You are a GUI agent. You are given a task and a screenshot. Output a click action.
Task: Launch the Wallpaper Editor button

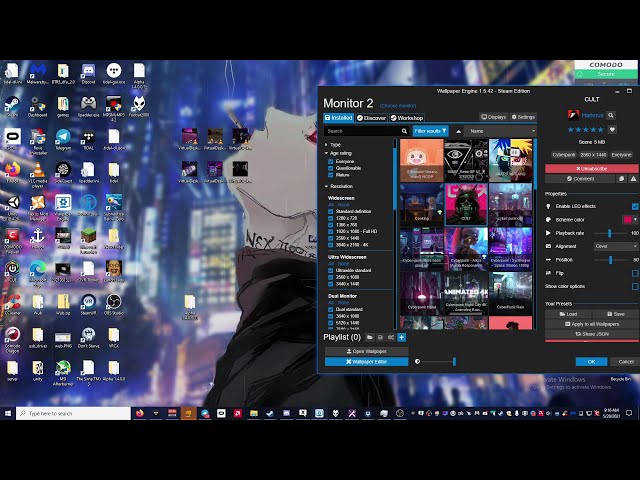[x=366, y=362]
